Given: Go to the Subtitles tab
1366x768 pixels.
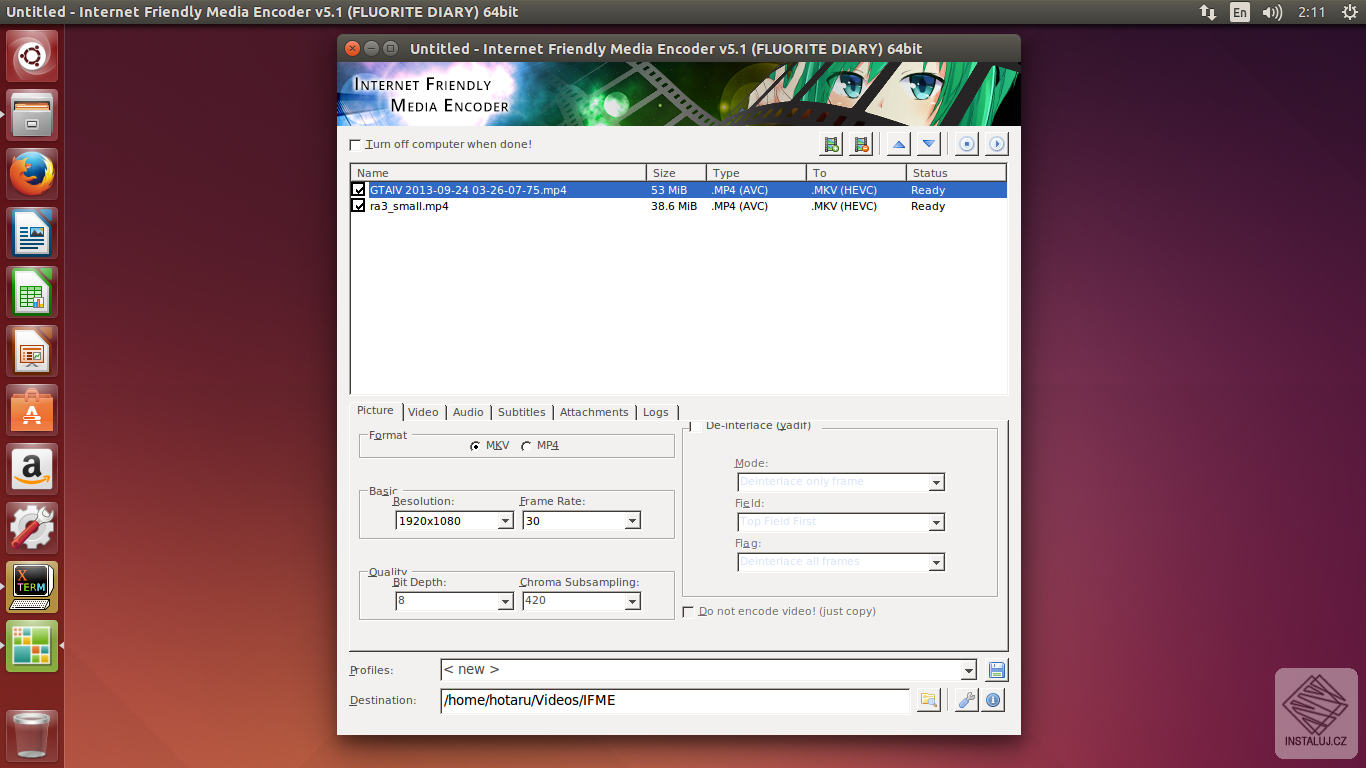Looking at the screenshot, I should [x=522, y=412].
